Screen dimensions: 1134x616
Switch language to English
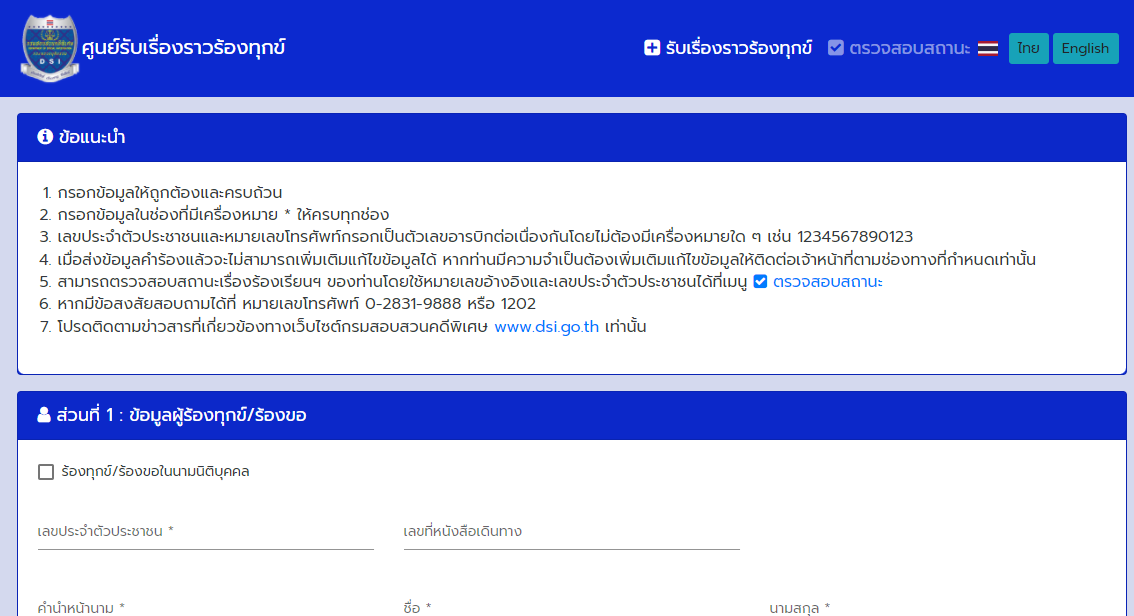1085,48
